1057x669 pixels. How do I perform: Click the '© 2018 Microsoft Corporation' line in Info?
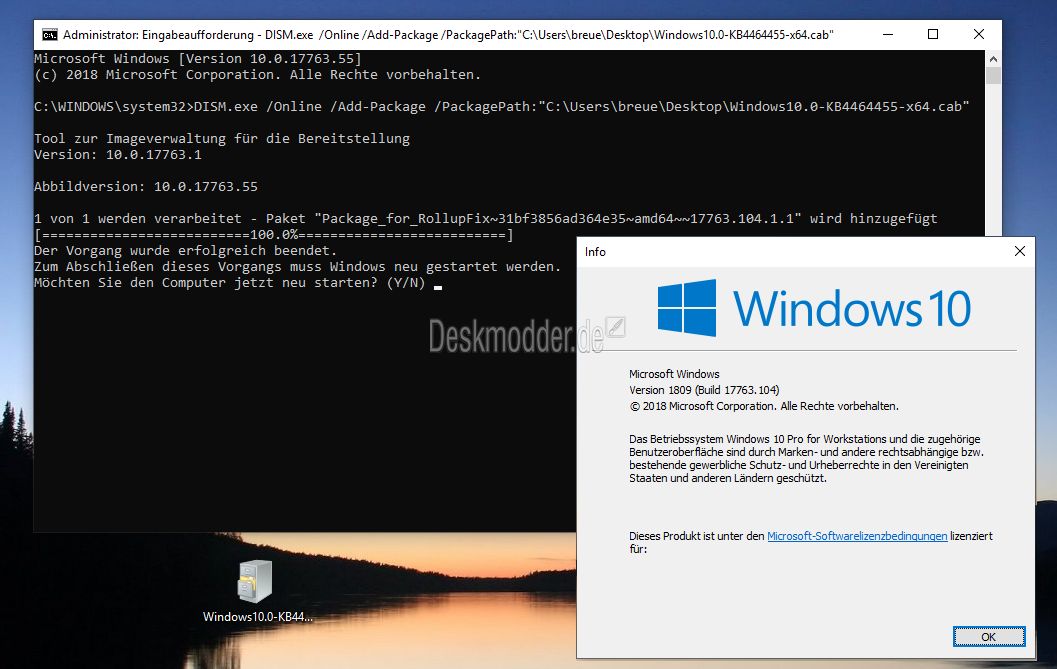[x=764, y=406]
